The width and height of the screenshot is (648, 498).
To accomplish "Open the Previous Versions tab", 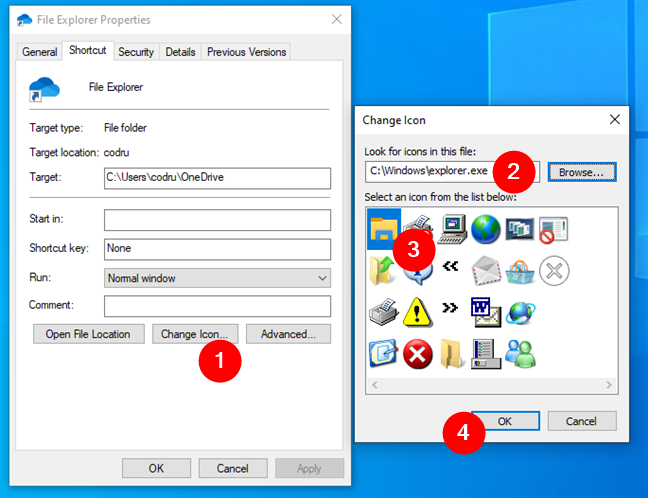I will pyautogui.click(x=246, y=52).
